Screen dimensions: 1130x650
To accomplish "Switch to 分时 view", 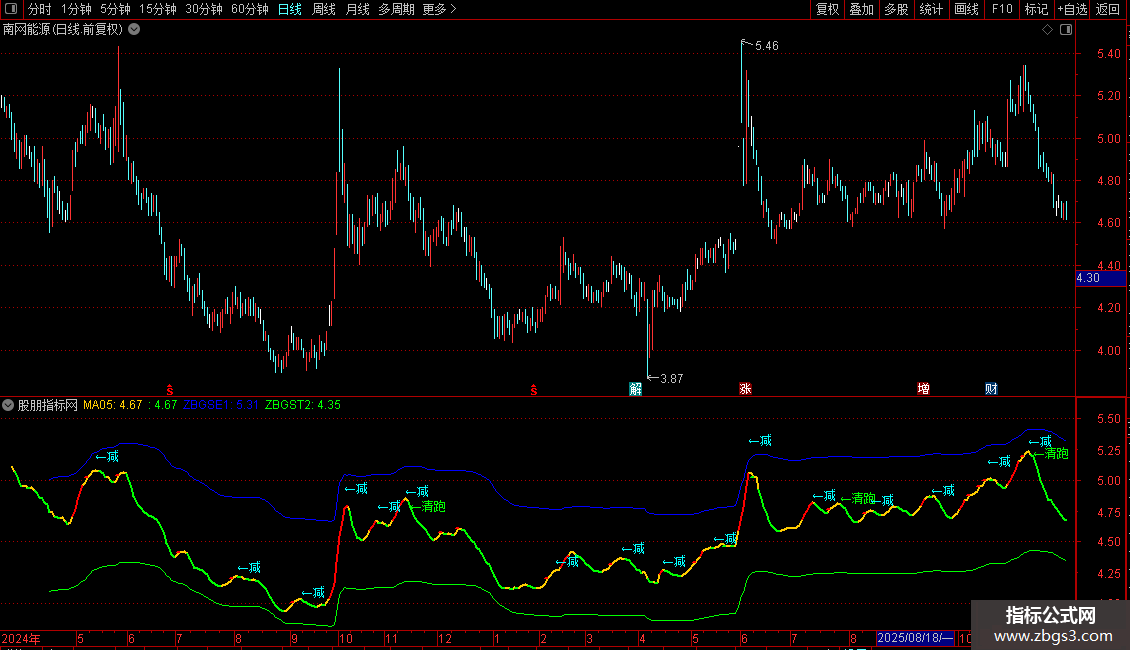I will coord(40,9).
